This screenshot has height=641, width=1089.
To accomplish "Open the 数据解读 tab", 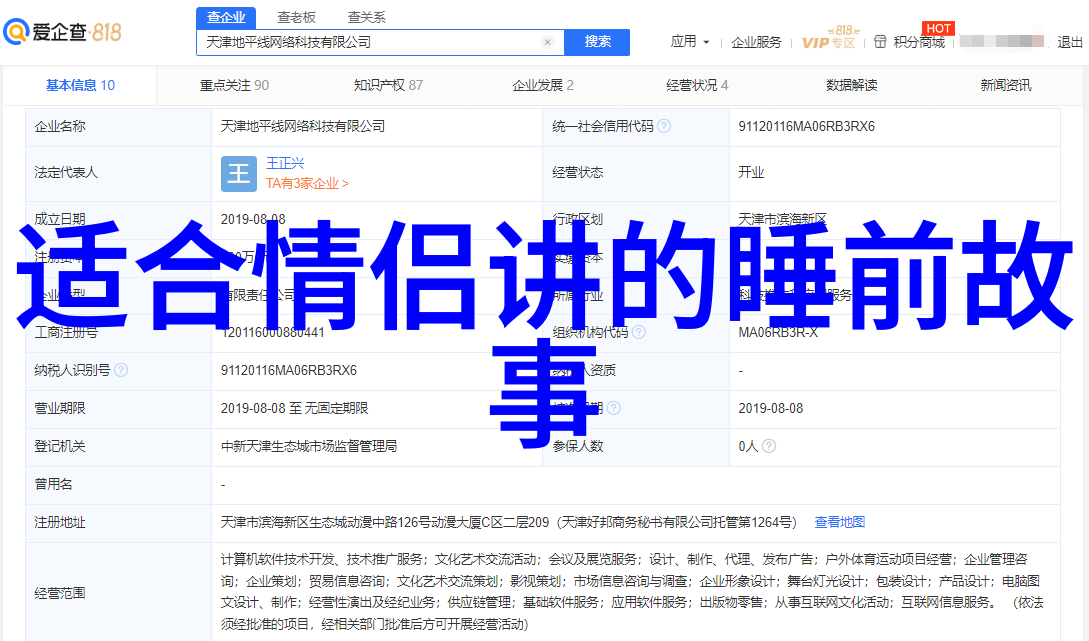I will click(851, 85).
